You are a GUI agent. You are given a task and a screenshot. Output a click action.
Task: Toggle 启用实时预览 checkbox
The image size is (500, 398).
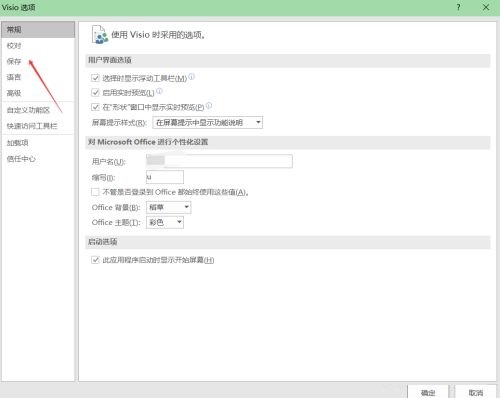click(x=95, y=92)
